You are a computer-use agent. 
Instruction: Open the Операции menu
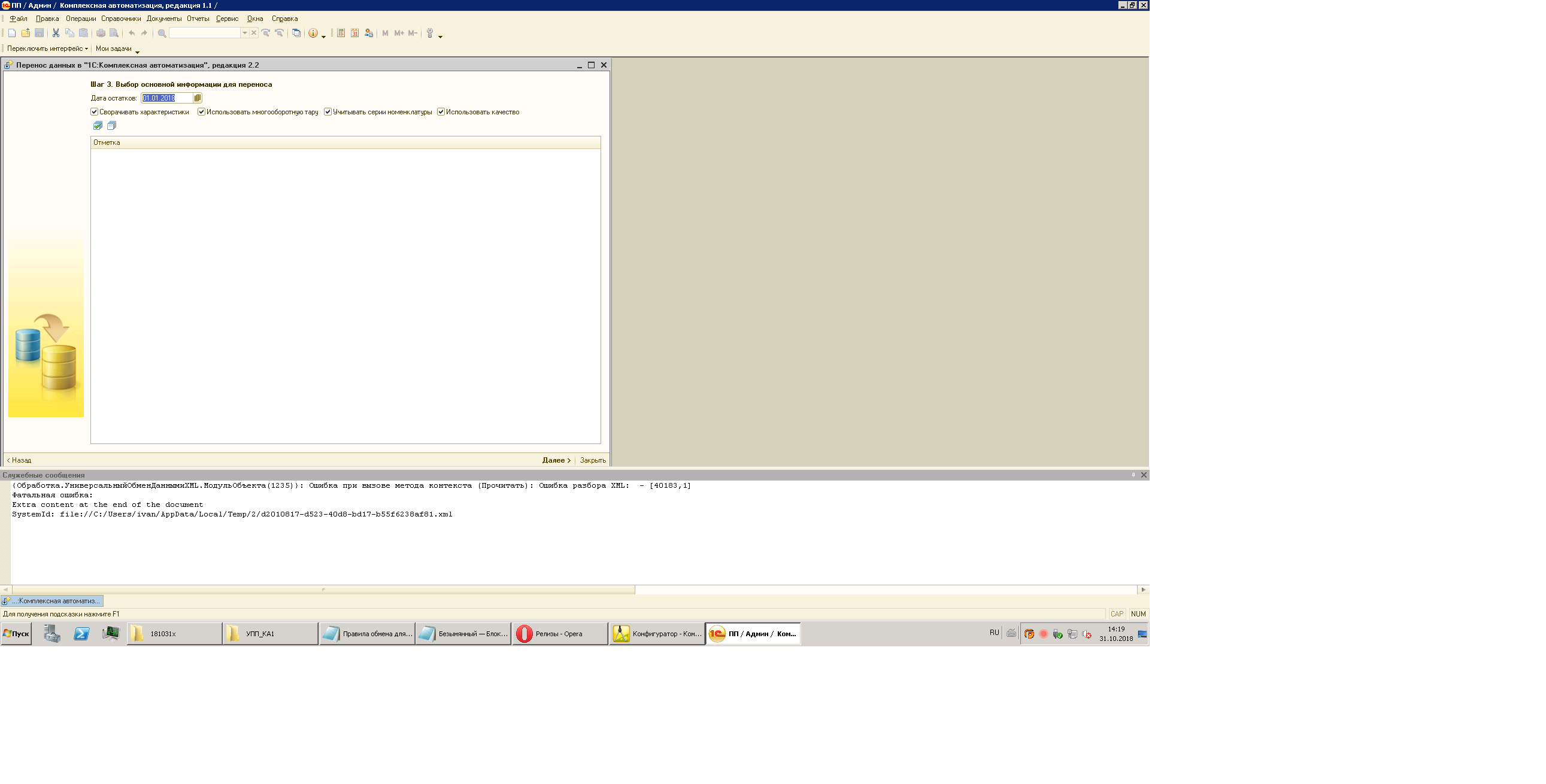pos(81,19)
